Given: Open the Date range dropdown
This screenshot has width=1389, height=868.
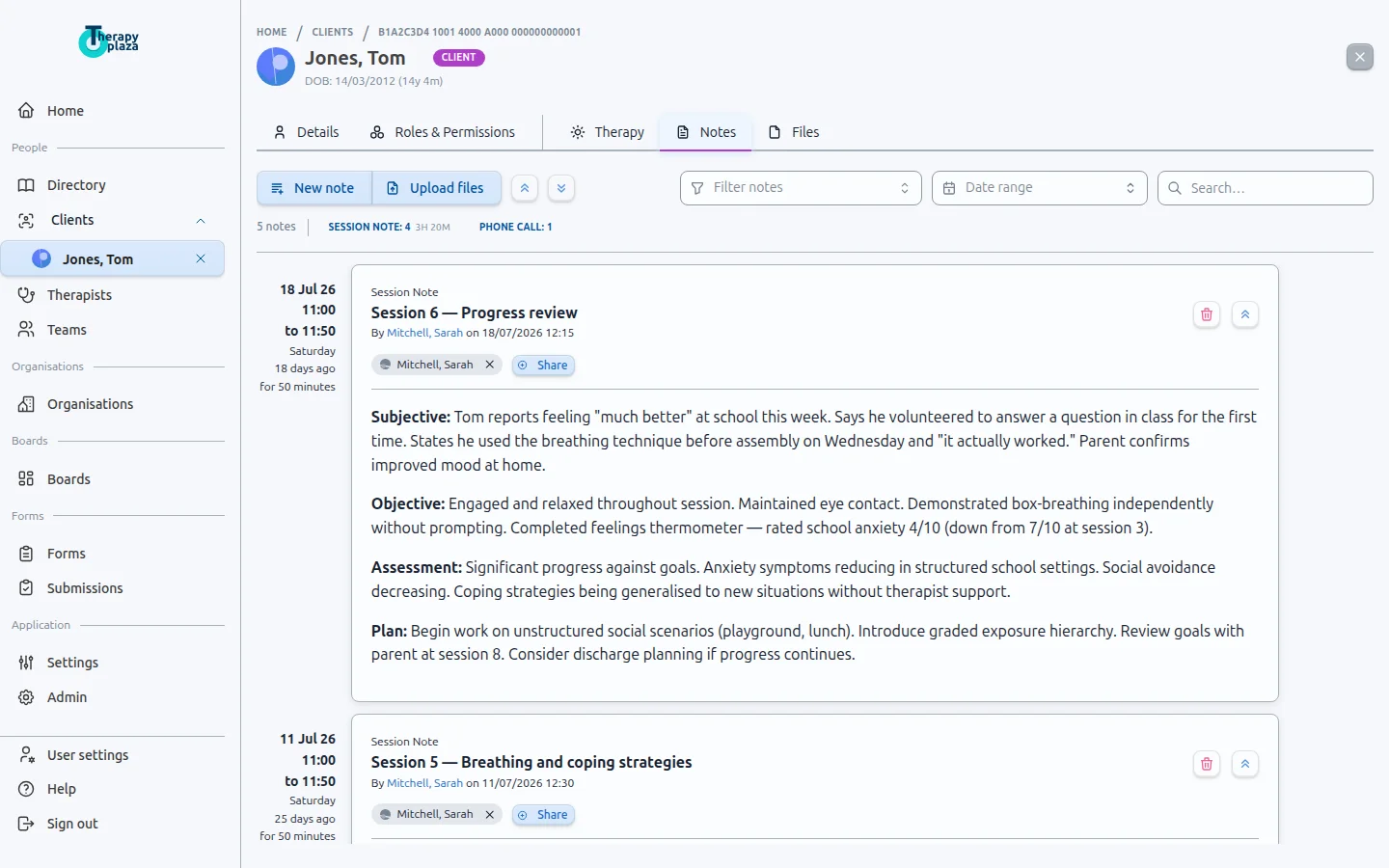Looking at the screenshot, I should click(x=1040, y=188).
